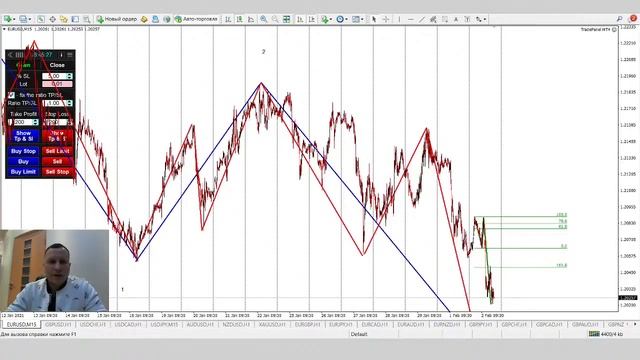Viewport: 640px width, 360px height.
Task: Click the webcam video thumbnail
Action: tap(54, 271)
